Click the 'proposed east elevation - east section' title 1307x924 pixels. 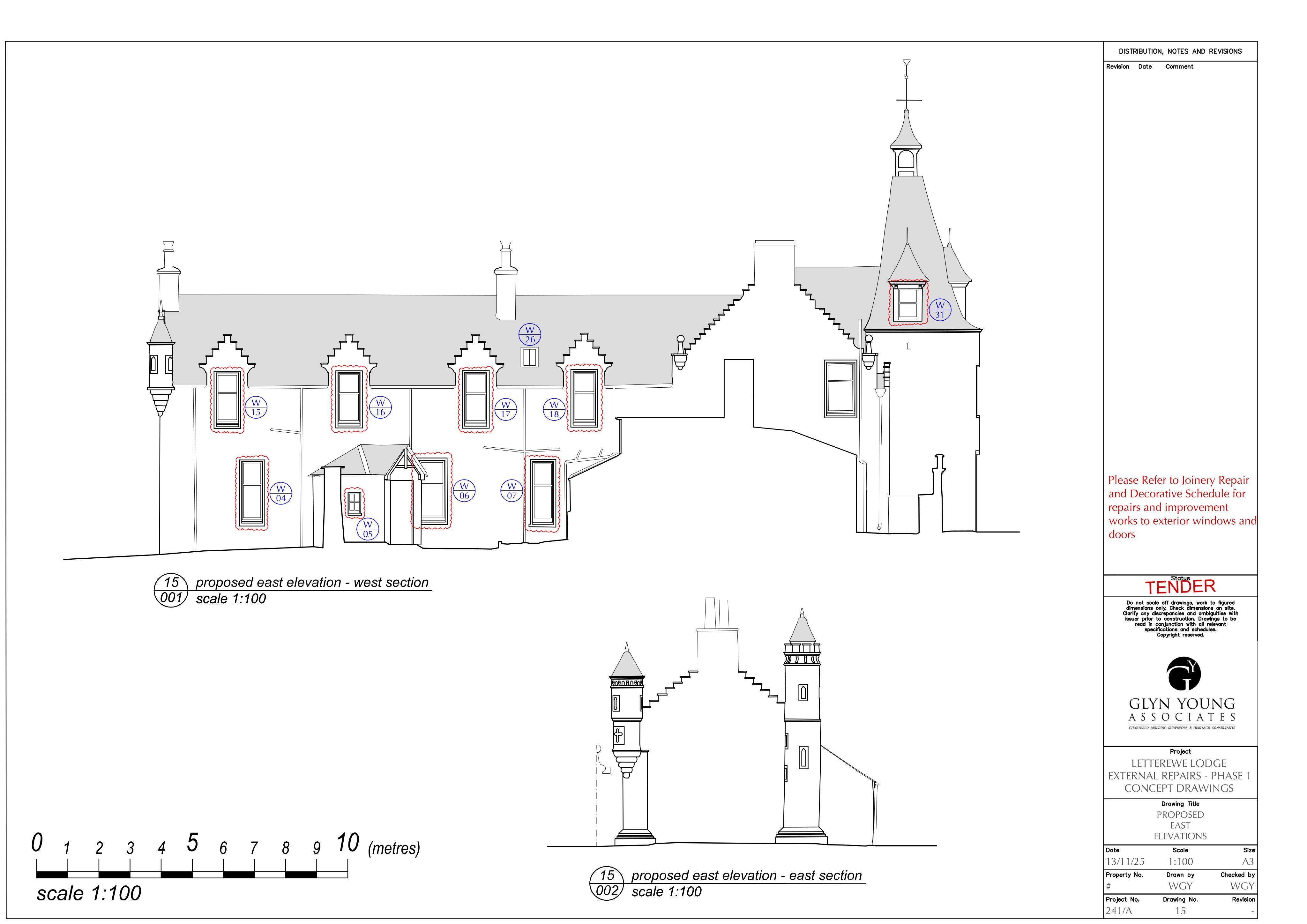point(747,876)
